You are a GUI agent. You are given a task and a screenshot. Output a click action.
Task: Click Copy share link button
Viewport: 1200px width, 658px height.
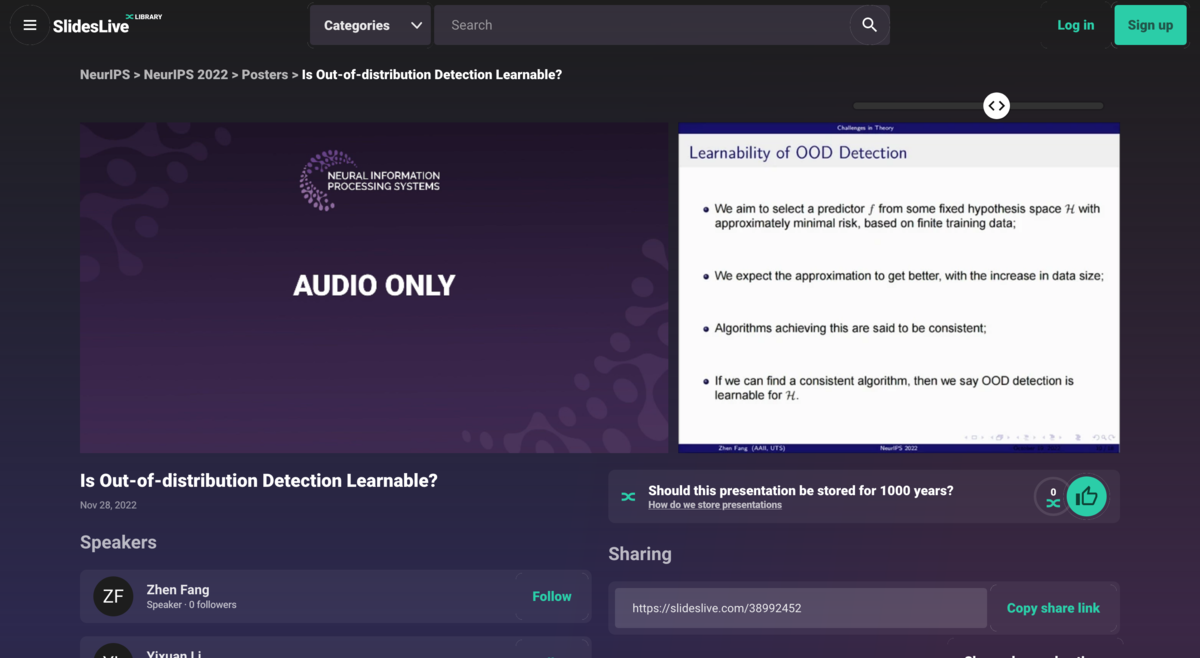click(x=1053, y=608)
